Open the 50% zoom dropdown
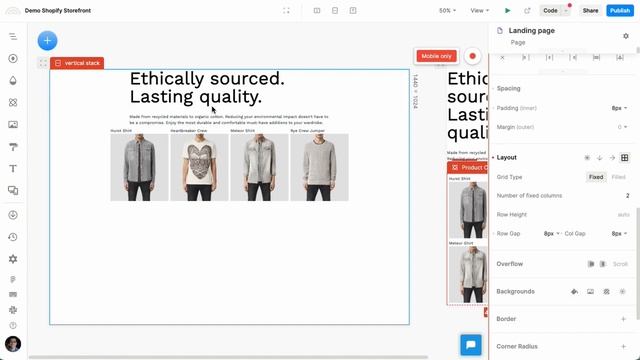The width and height of the screenshot is (640, 360). 447,11
